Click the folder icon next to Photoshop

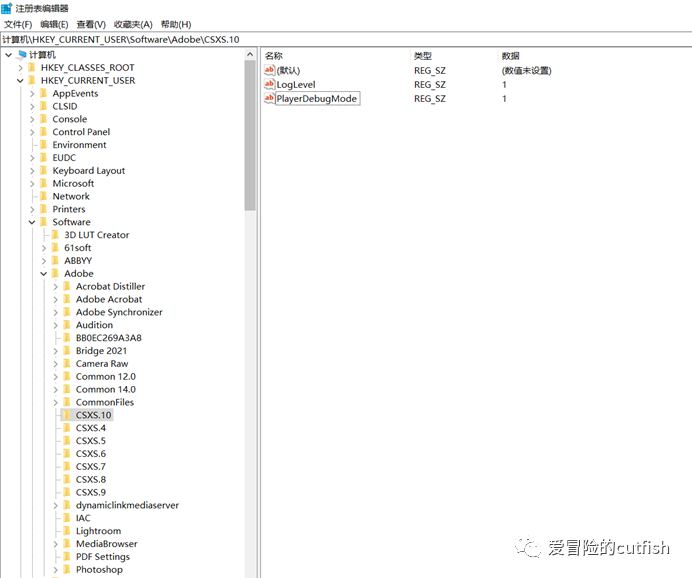pos(67,569)
